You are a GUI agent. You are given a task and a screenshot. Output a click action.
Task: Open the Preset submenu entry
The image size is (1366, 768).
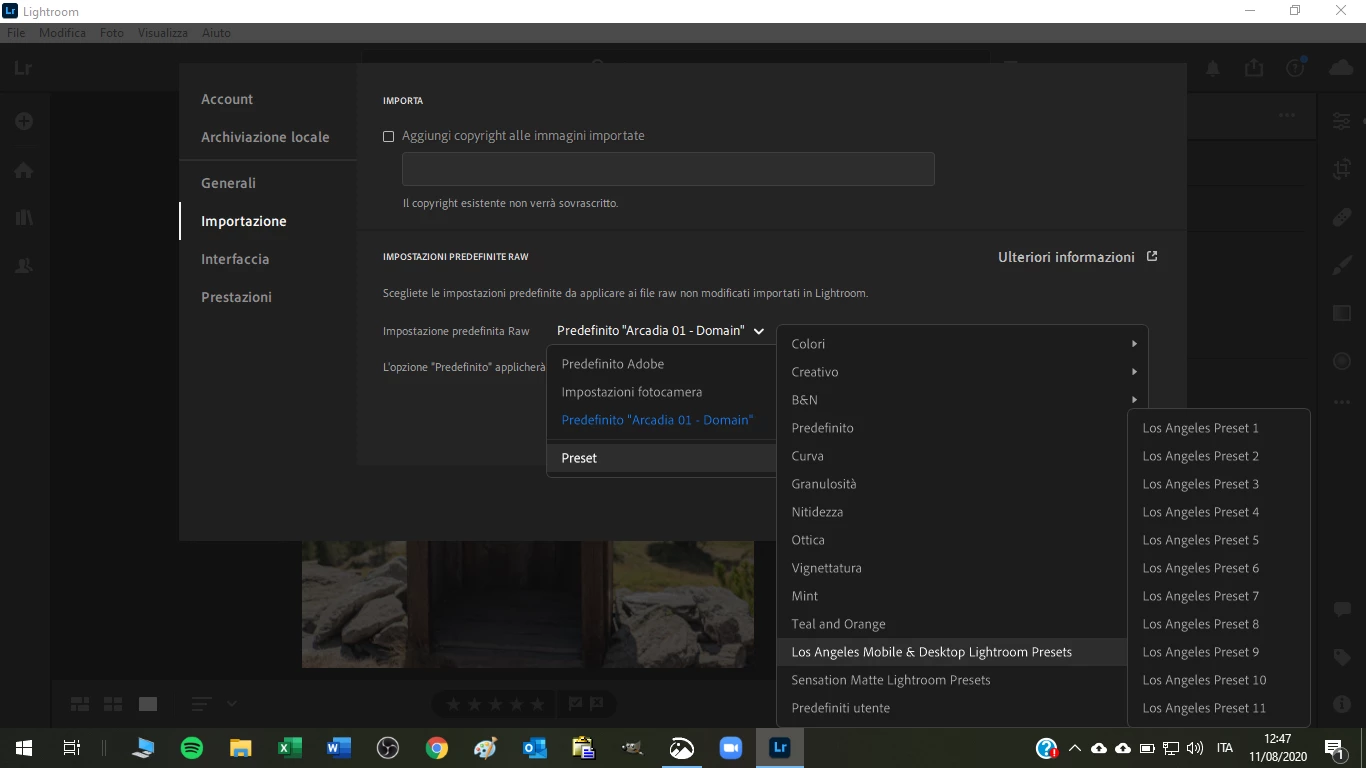662,458
